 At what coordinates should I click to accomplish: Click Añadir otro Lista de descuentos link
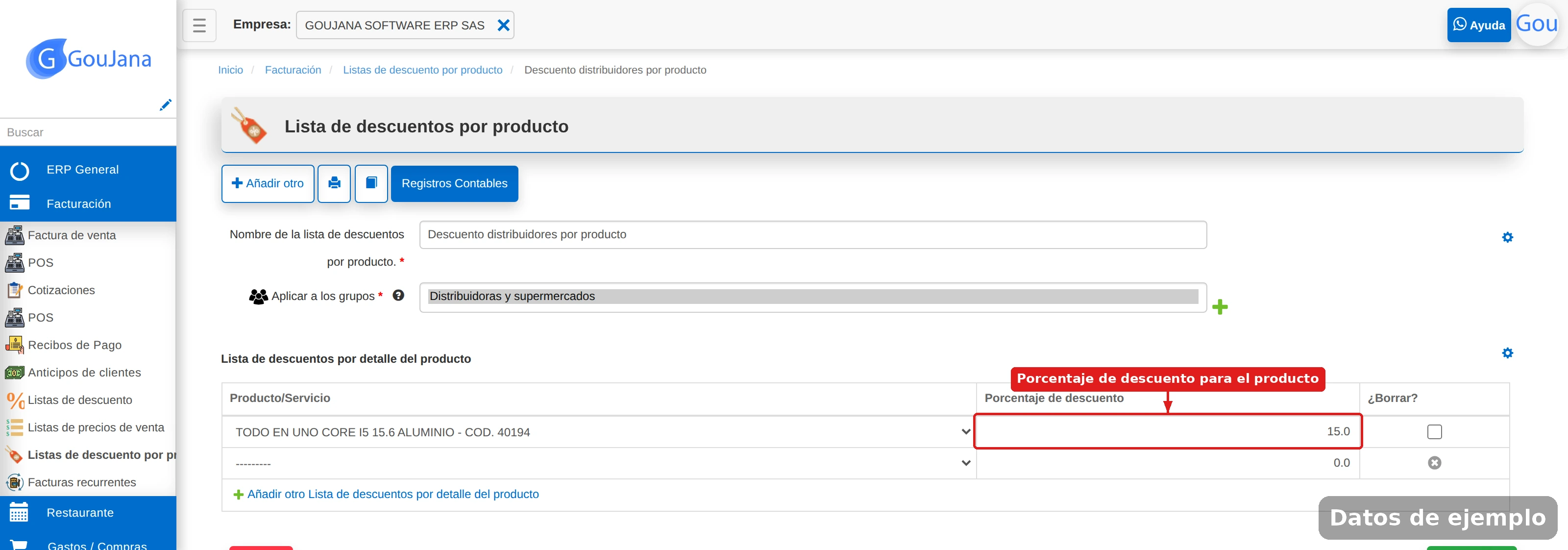[392, 494]
